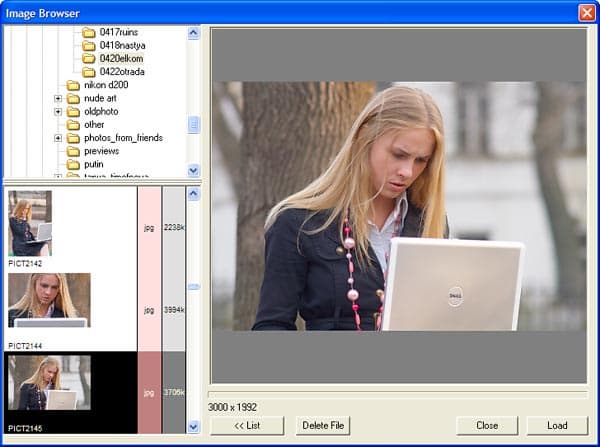Click the oldphoto folder icon
600x447 pixels.
point(73,112)
